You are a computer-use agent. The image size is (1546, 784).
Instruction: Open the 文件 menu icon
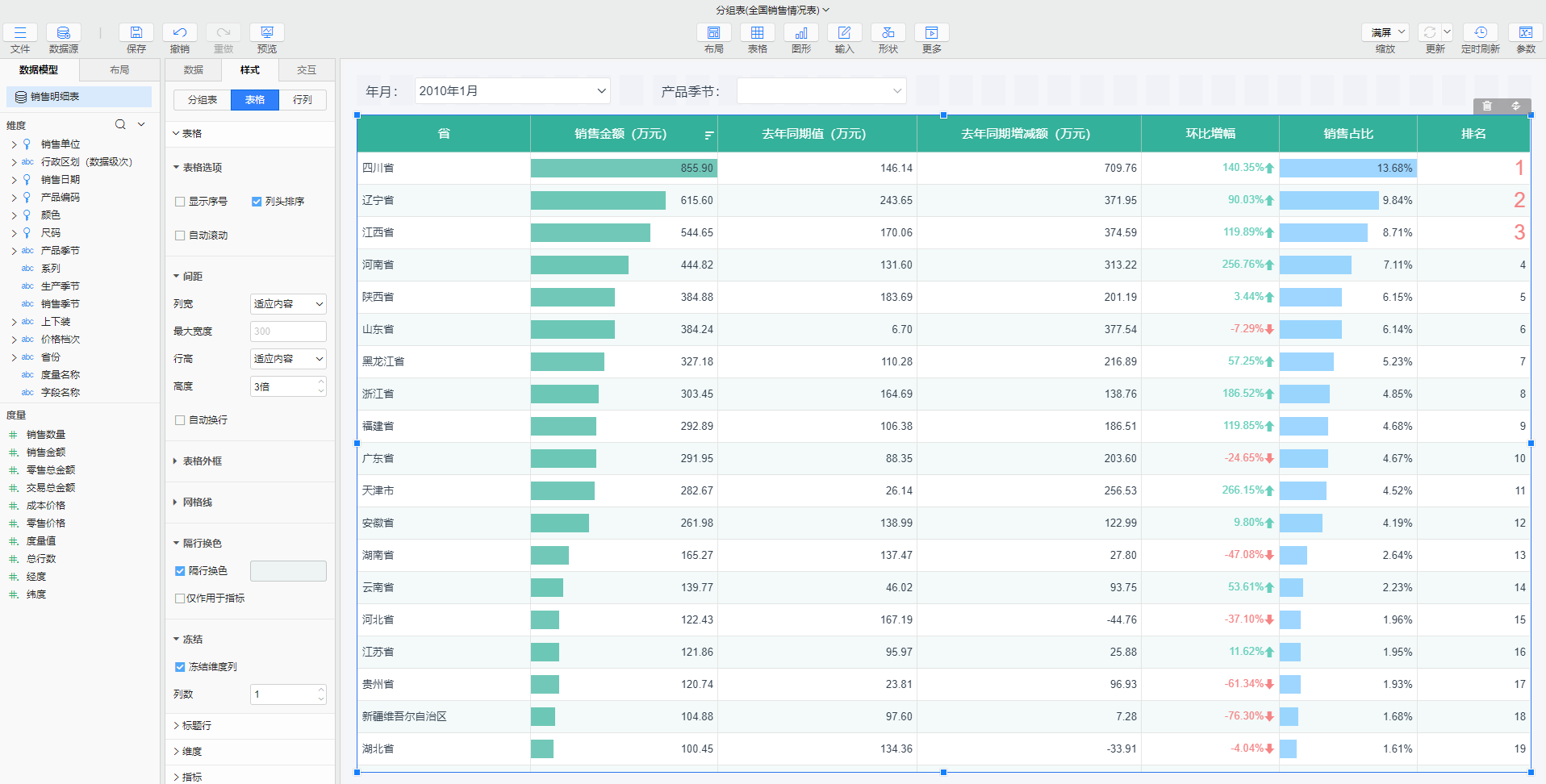20,32
